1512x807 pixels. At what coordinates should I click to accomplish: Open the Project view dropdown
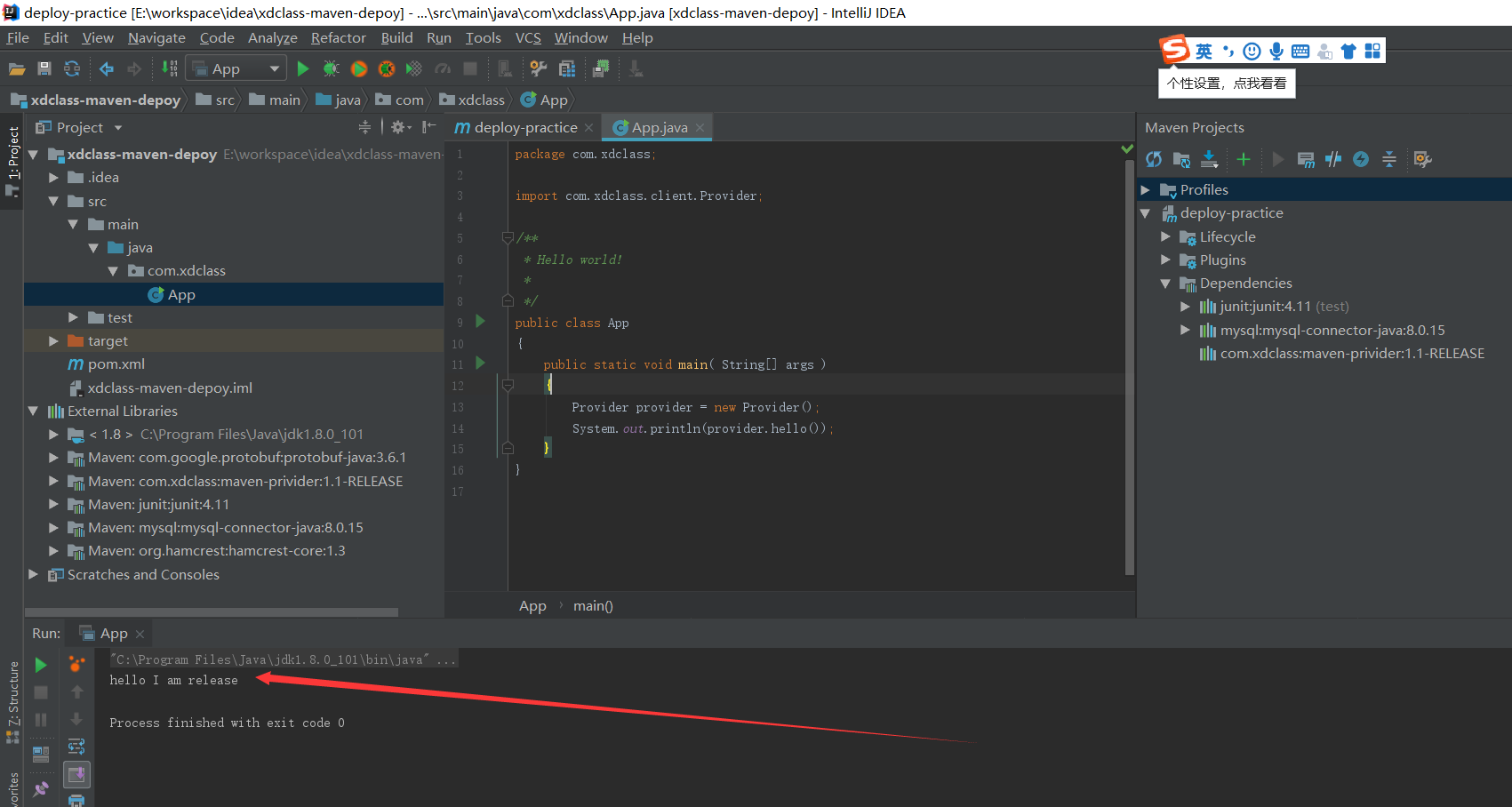(x=118, y=128)
